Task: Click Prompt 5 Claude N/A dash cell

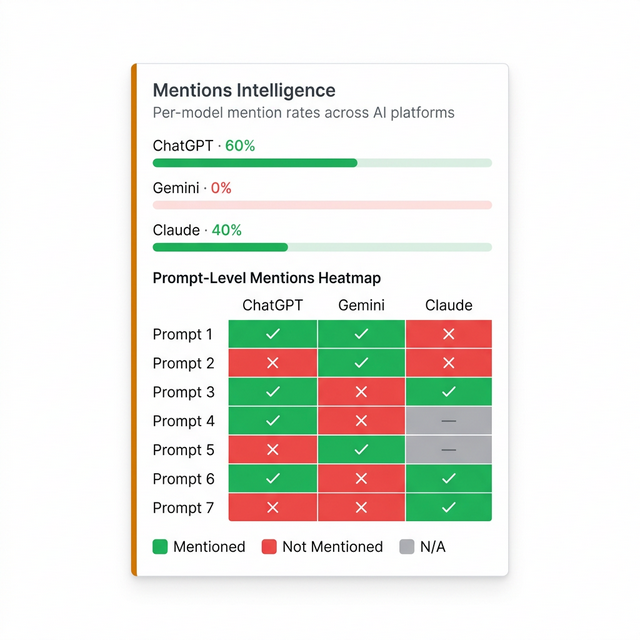Action: coord(449,450)
